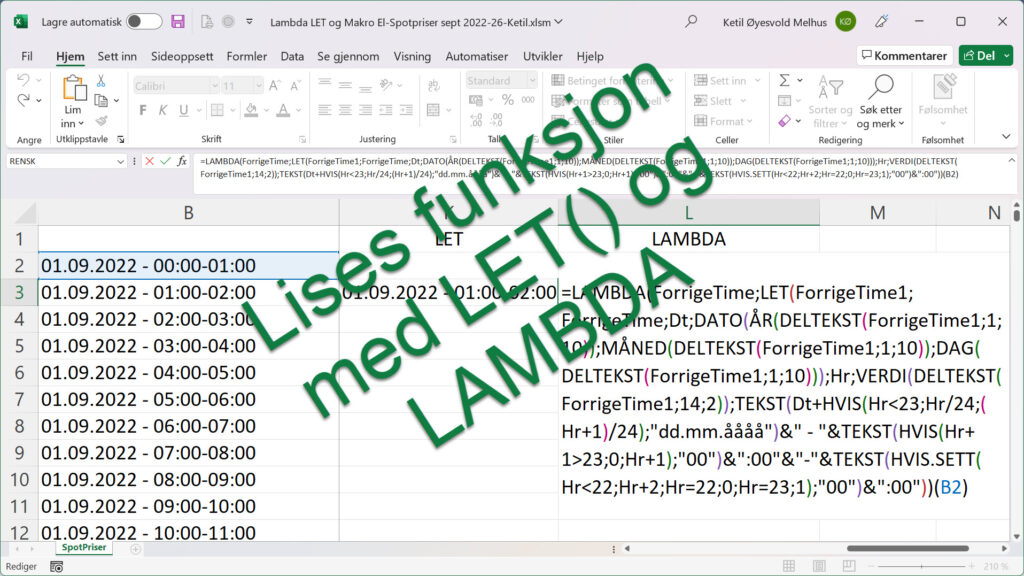Switch to page break preview icon
Image resolution: width=1024 pixels, height=576 pixels.
pos(849,566)
